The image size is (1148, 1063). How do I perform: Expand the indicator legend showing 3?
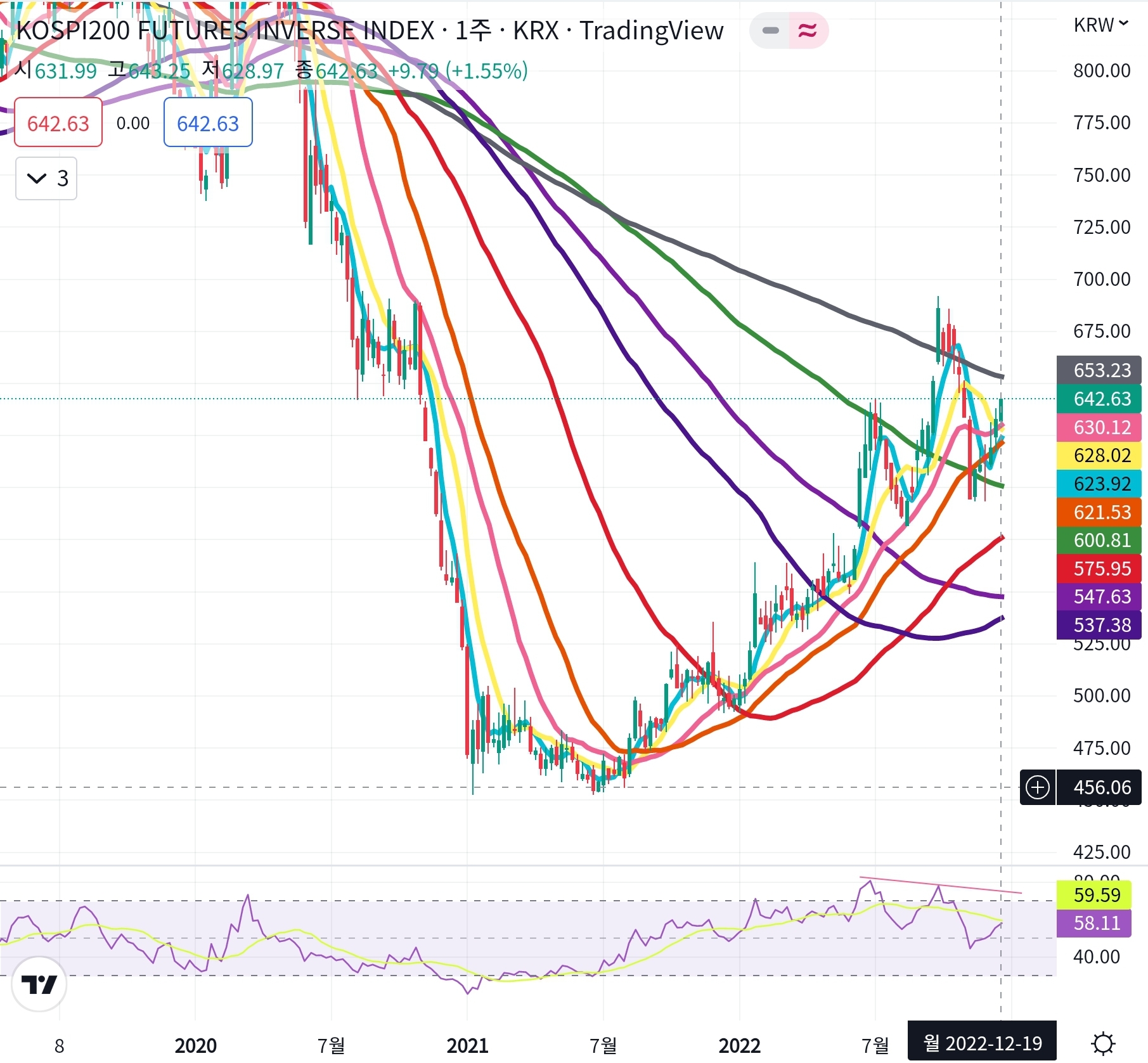(x=46, y=179)
